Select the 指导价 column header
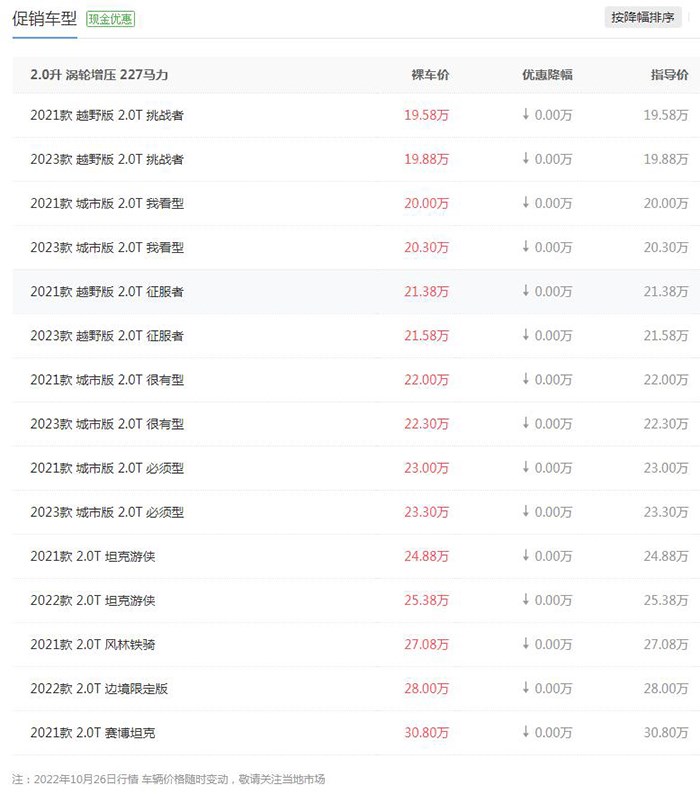Image resolution: width=700 pixels, height=794 pixels. click(669, 75)
